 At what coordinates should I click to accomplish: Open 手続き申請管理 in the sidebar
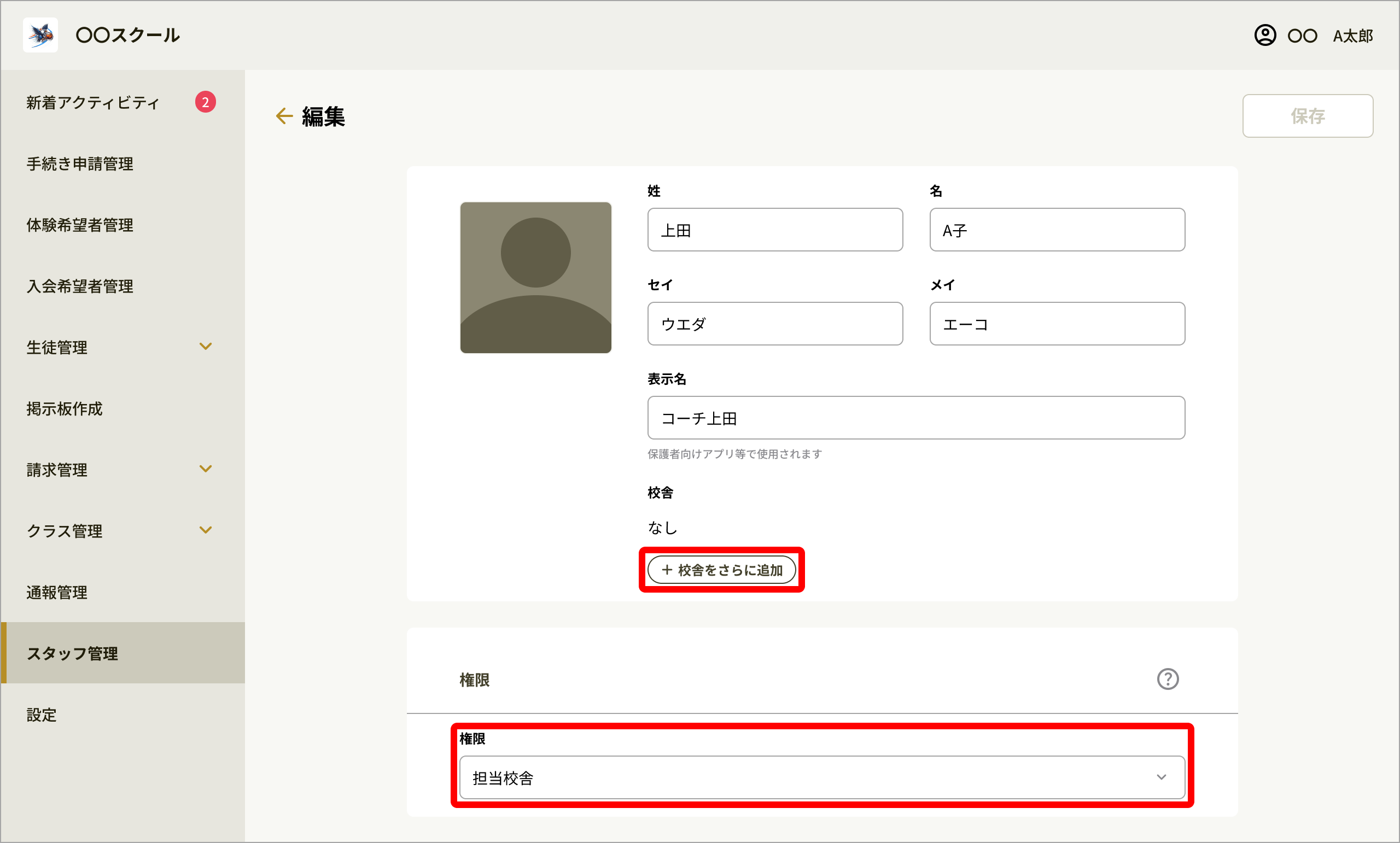click(x=122, y=163)
